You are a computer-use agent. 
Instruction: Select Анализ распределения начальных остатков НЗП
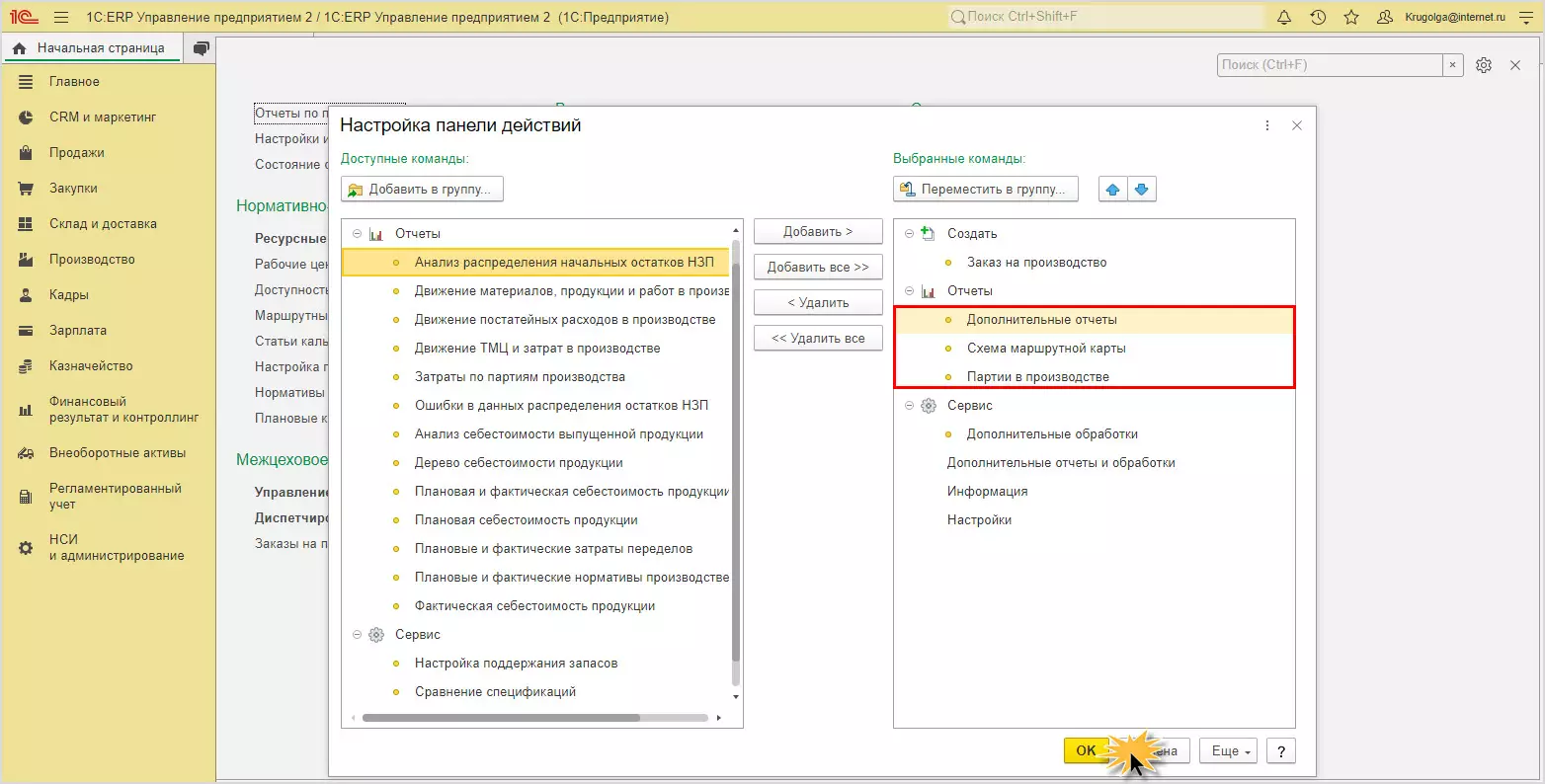tap(535, 263)
